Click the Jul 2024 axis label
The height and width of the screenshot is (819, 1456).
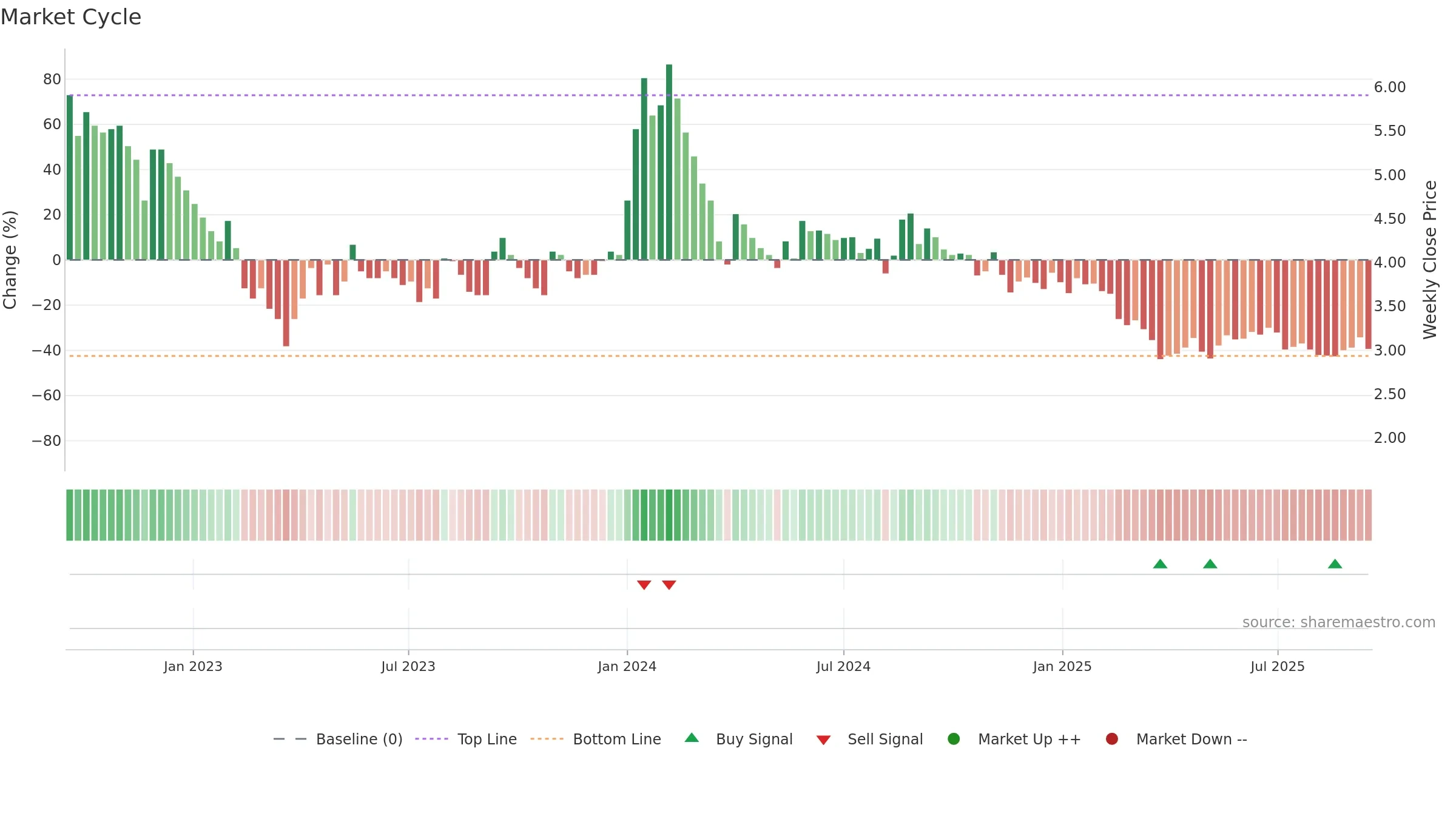click(843, 666)
